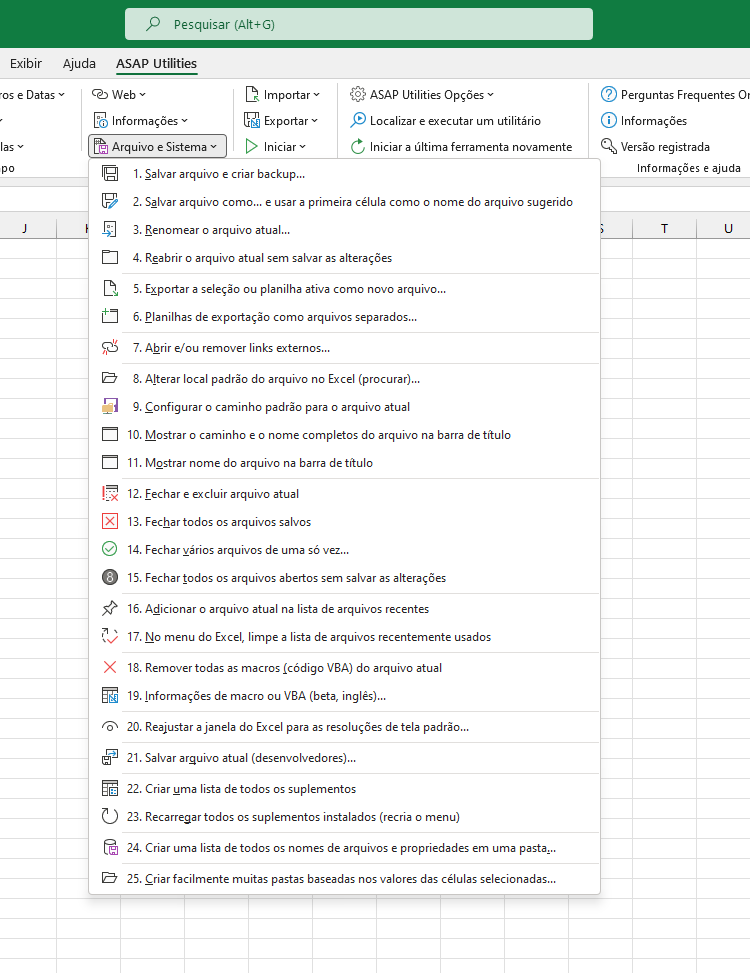Image resolution: width=750 pixels, height=973 pixels.
Task: Open the Exportar dropdown
Action: (x=282, y=120)
